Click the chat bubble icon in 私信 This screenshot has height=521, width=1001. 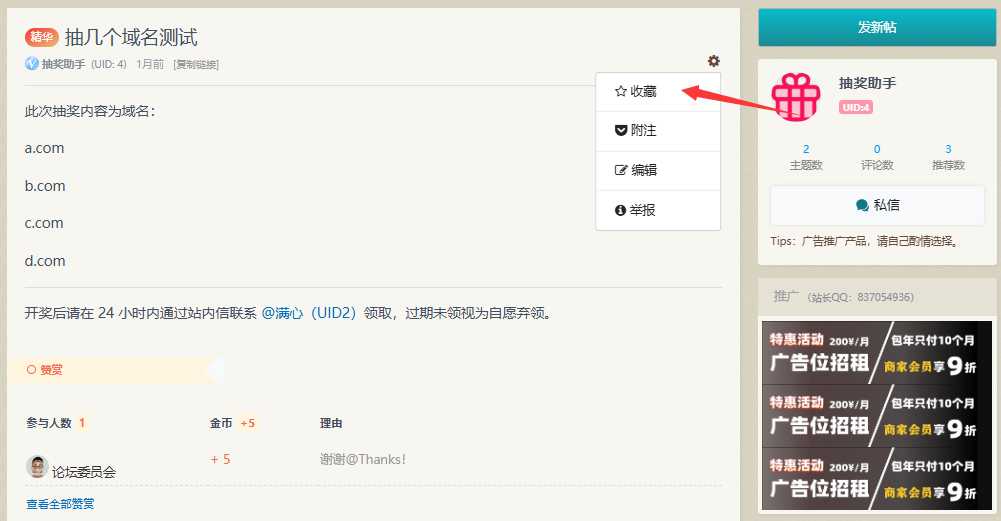pyautogui.click(x=862, y=206)
